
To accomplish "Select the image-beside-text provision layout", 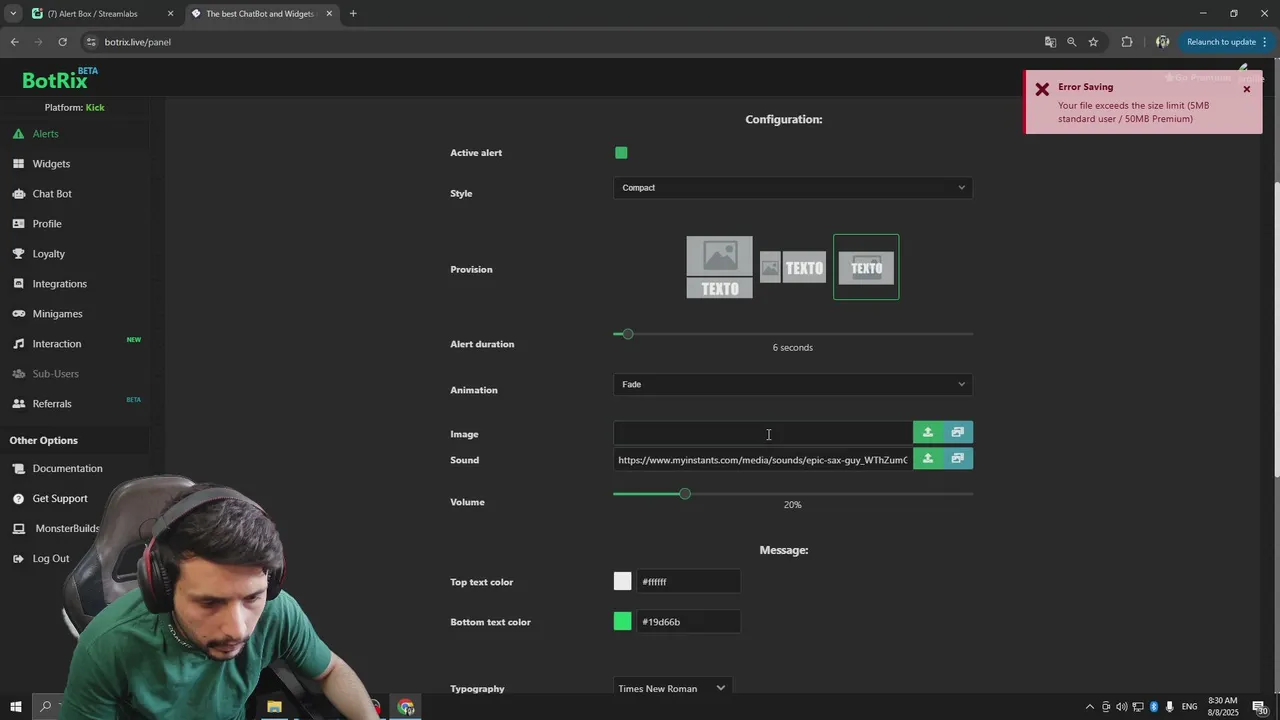I will point(793,267).
